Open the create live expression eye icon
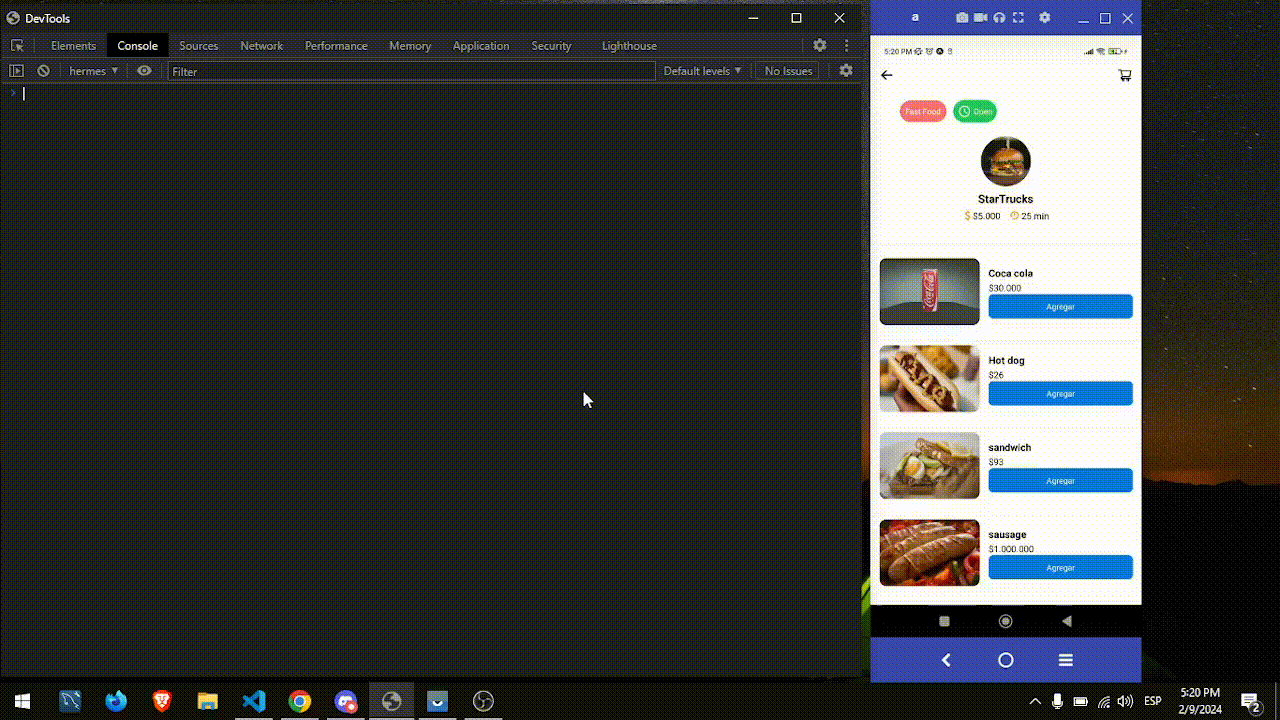This screenshot has height=720, width=1280. (144, 70)
